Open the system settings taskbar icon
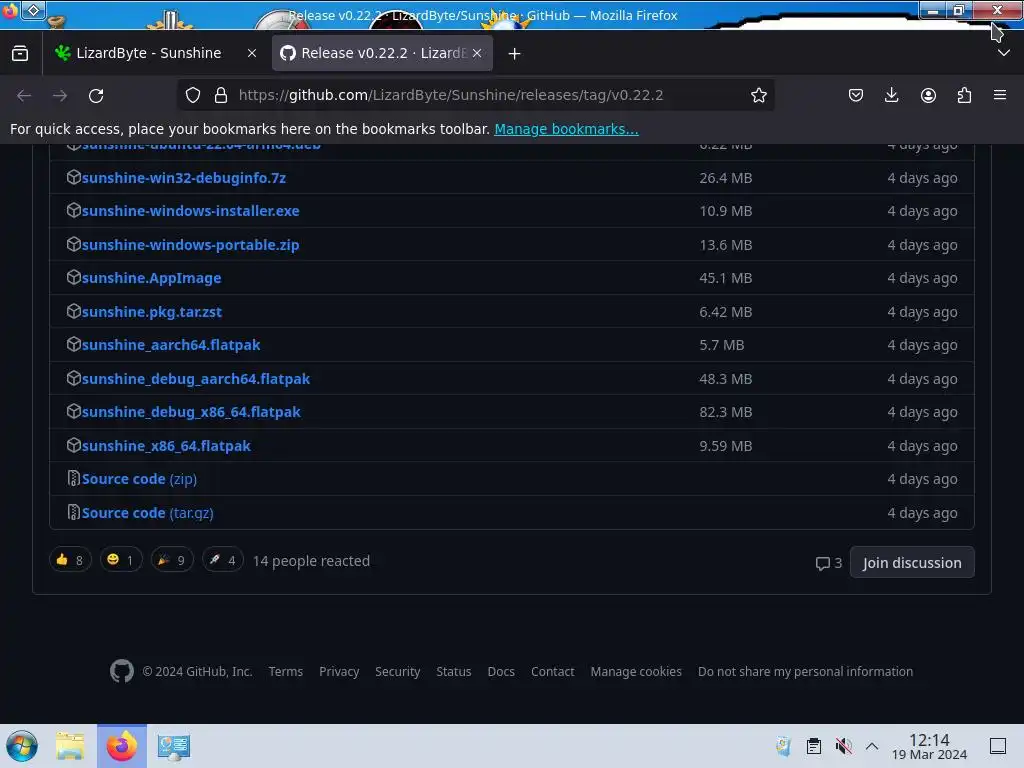The width and height of the screenshot is (1024, 768). coord(174,746)
